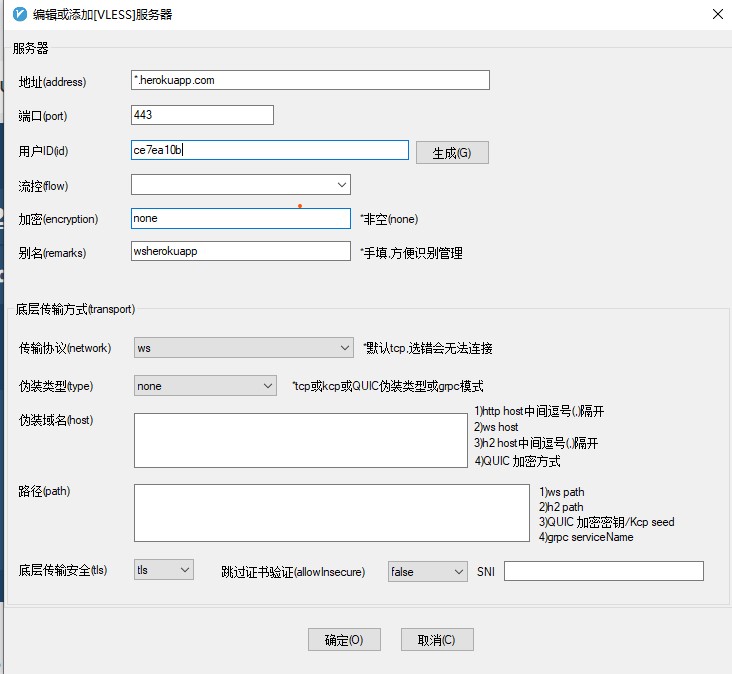
Task: Click the encryption field showing none
Action: click(x=240, y=218)
